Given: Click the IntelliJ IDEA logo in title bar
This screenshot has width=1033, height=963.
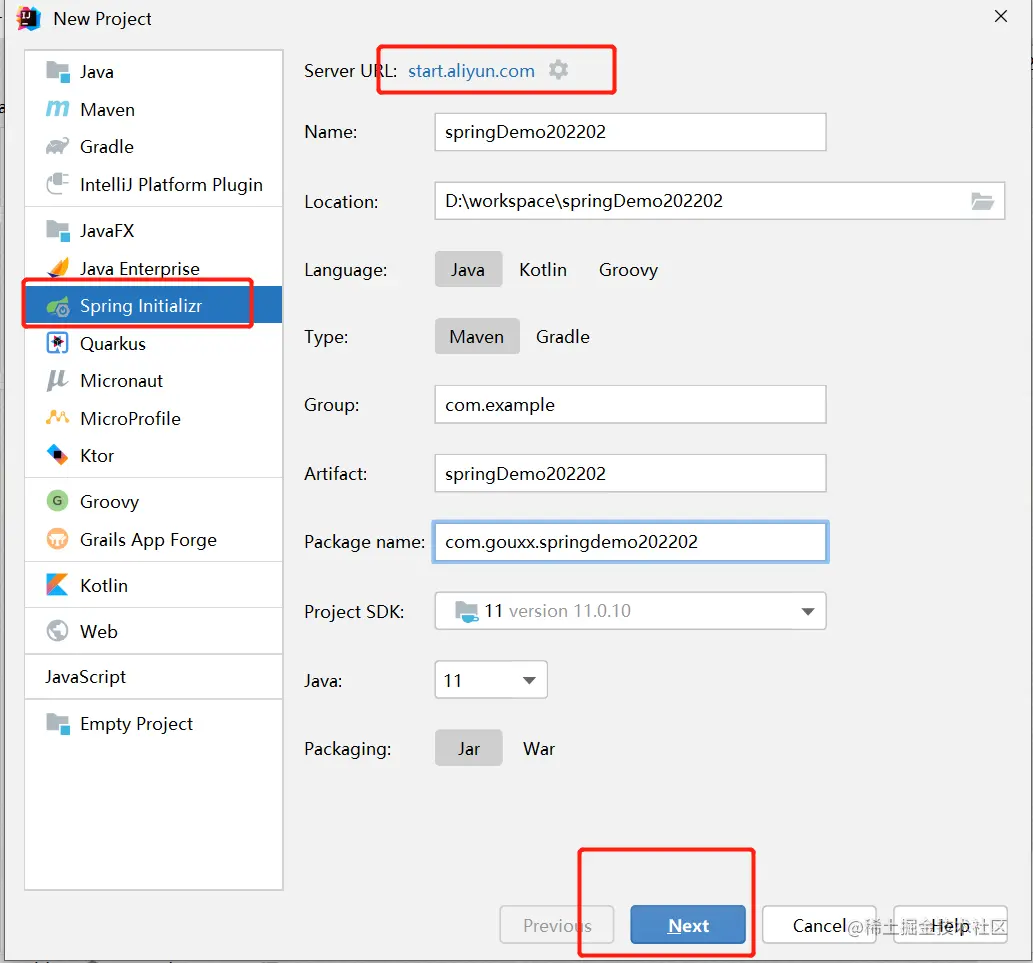Looking at the screenshot, I should [x=28, y=18].
